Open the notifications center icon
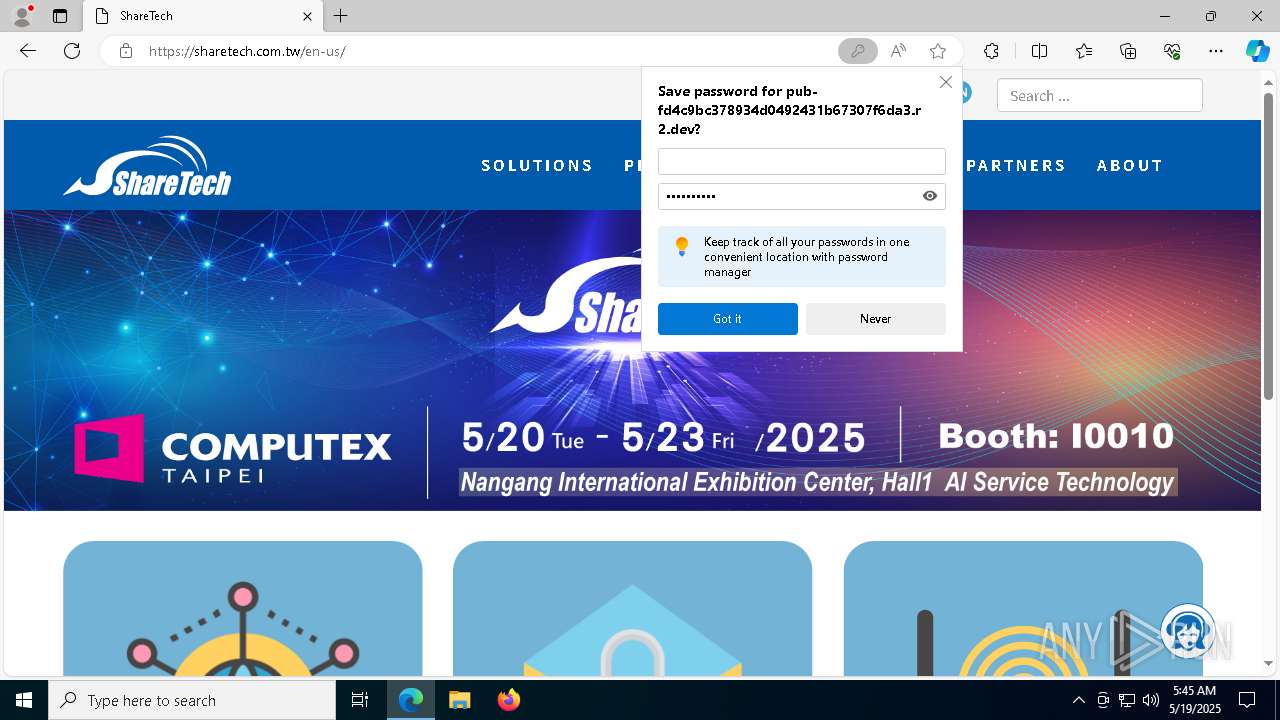The width and height of the screenshot is (1280, 720). coord(1247,700)
